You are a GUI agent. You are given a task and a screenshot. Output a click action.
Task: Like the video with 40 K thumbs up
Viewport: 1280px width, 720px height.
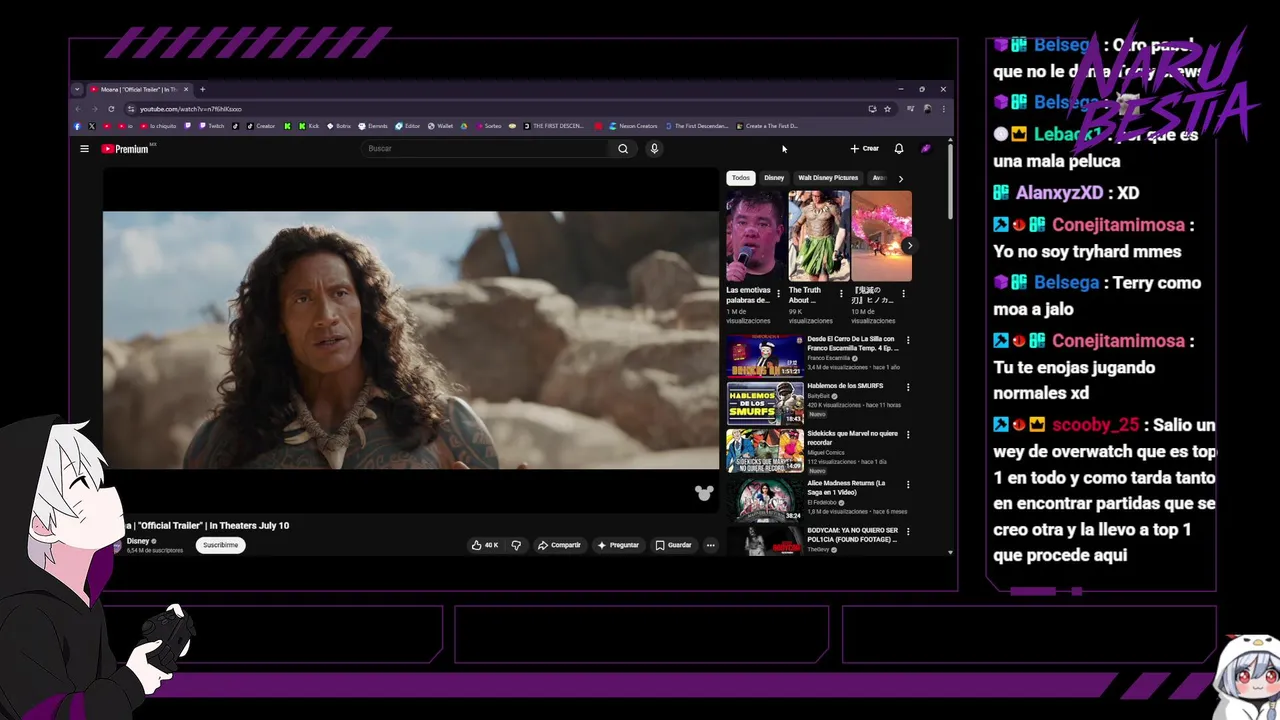pos(485,545)
